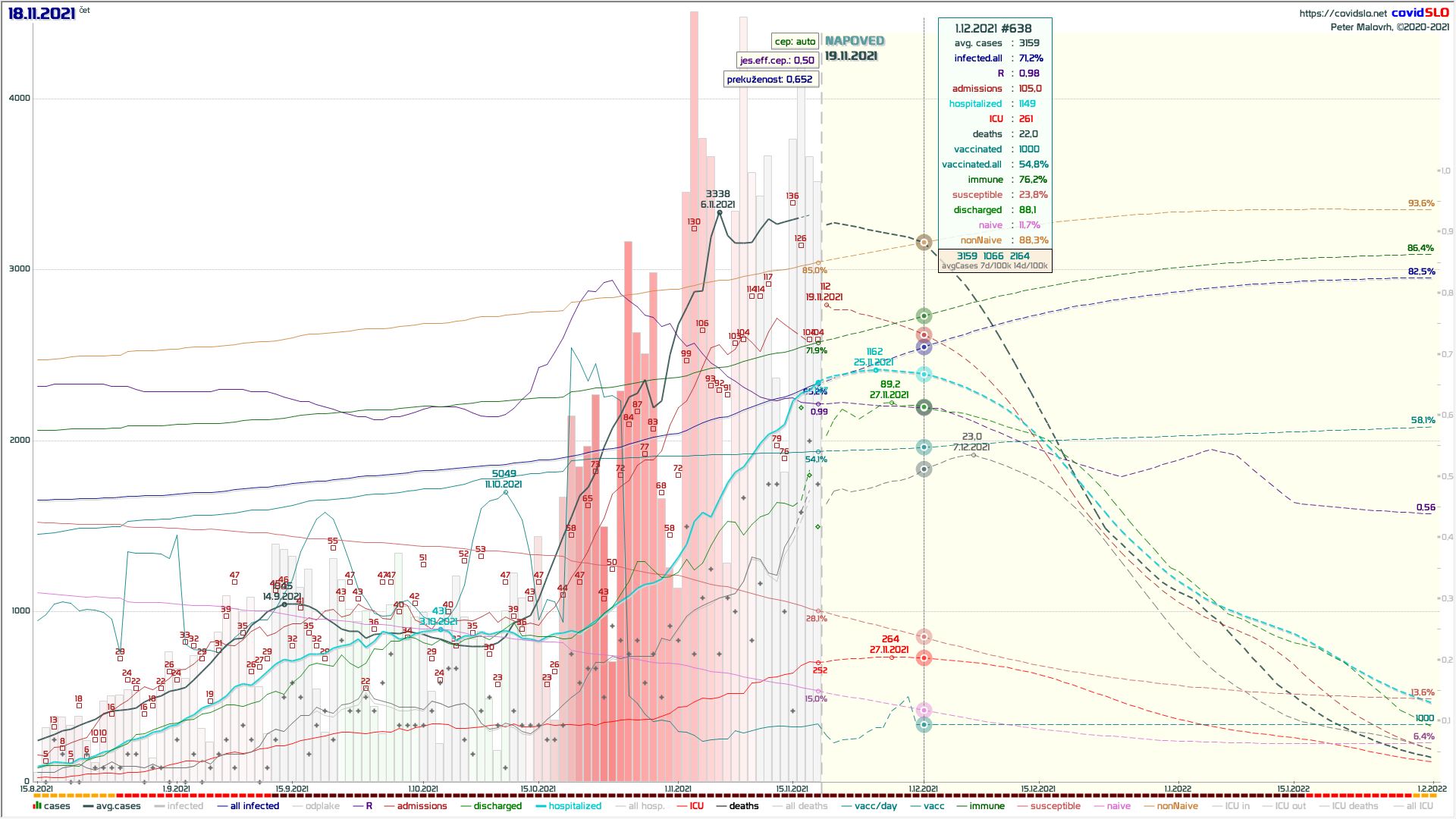This screenshot has width=1456, height=819.
Task: Click the ICU red circle marker on forecast line
Action: pyautogui.click(x=924, y=658)
